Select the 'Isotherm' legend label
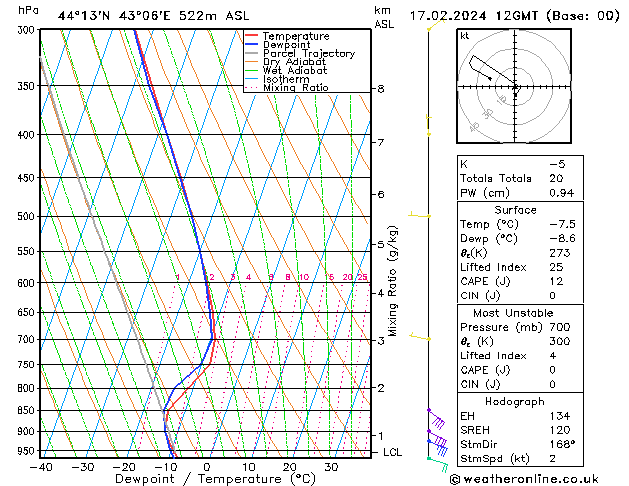 click(x=286, y=79)
